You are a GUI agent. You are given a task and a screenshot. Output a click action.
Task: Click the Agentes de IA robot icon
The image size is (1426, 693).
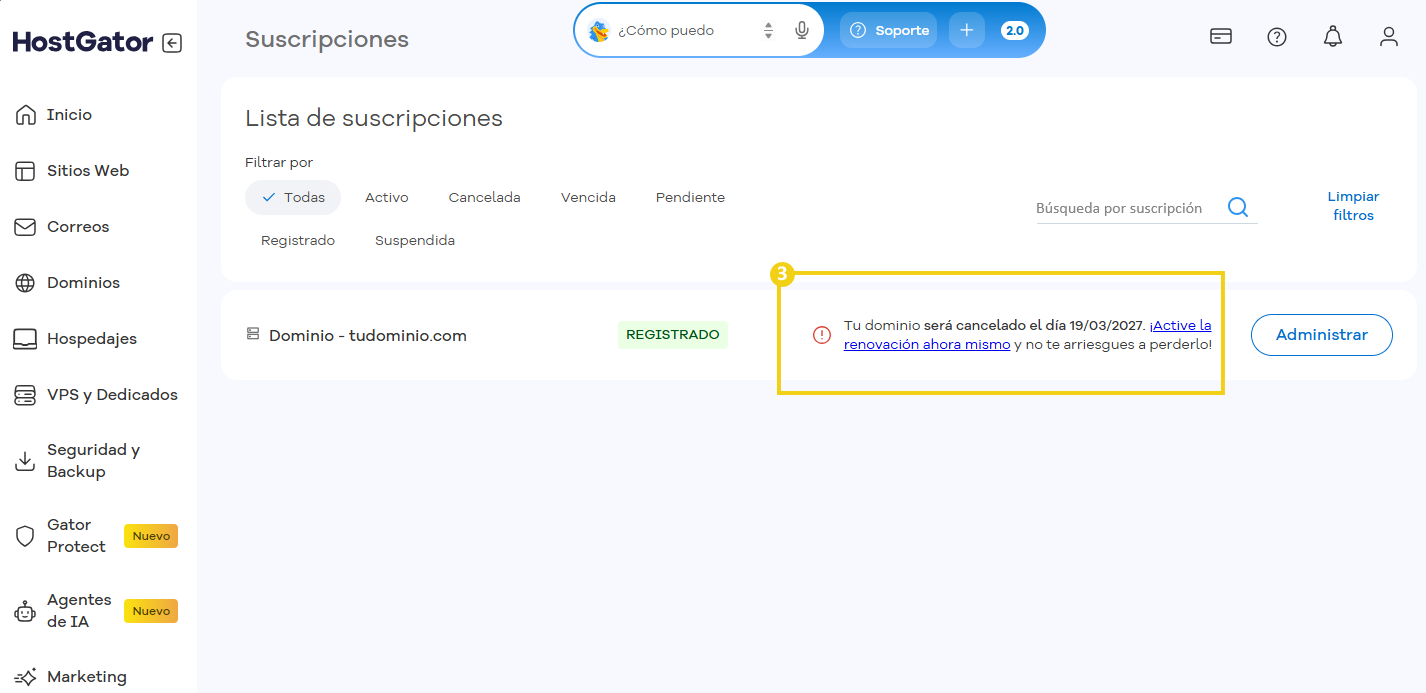(25, 611)
